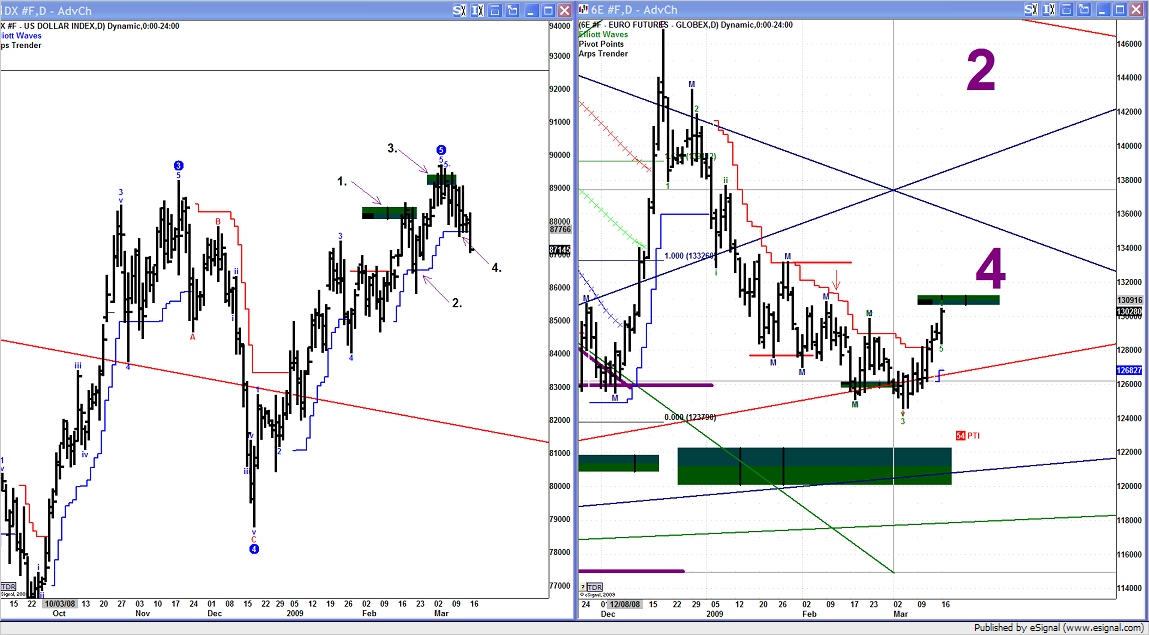Image resolution: width=1149 pixels, height=635 pixels.
Task: Click the TDR button on Euro Futures chart
Action: point(594,587)
